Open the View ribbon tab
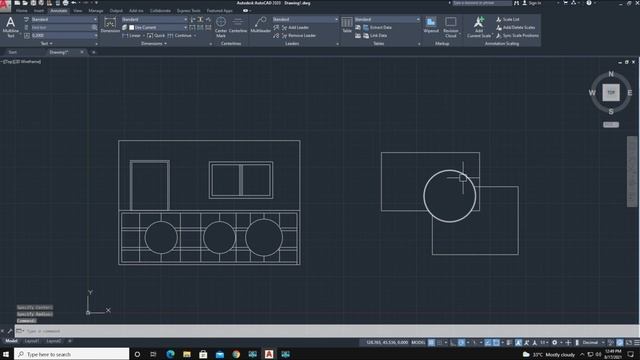The image size is (640, 360). coord(78,11)
